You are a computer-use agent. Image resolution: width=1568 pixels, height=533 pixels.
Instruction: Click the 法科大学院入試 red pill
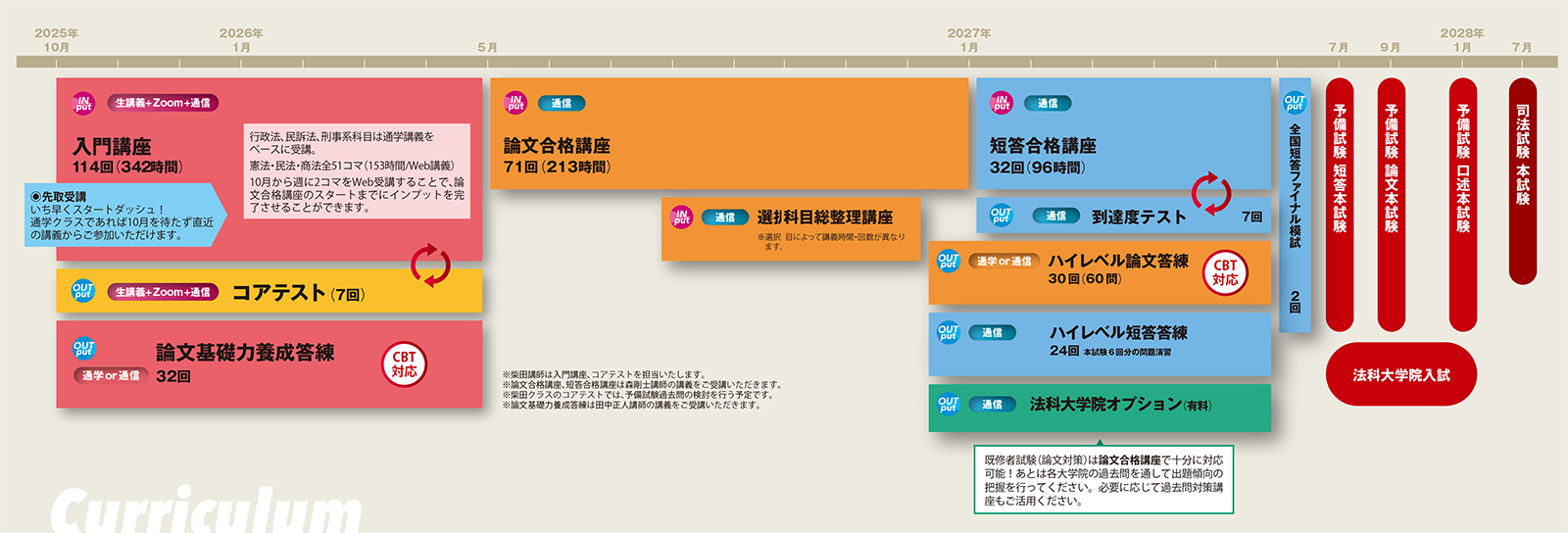pos(1400,374)
